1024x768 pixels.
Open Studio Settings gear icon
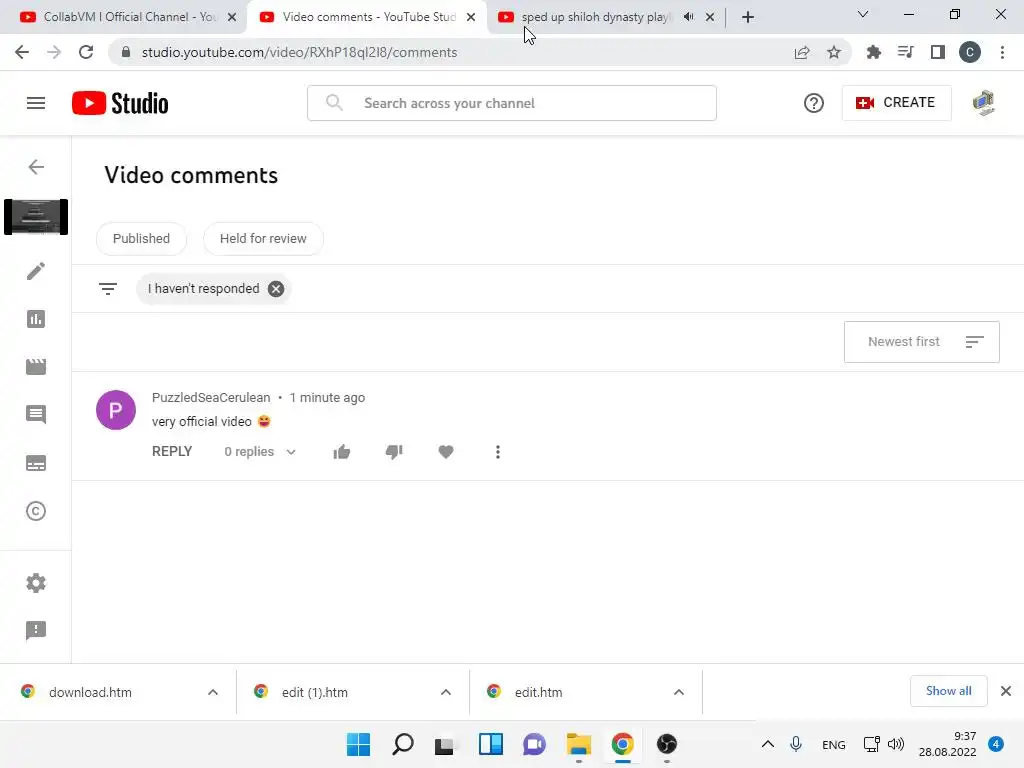click(x=36, y=583)
